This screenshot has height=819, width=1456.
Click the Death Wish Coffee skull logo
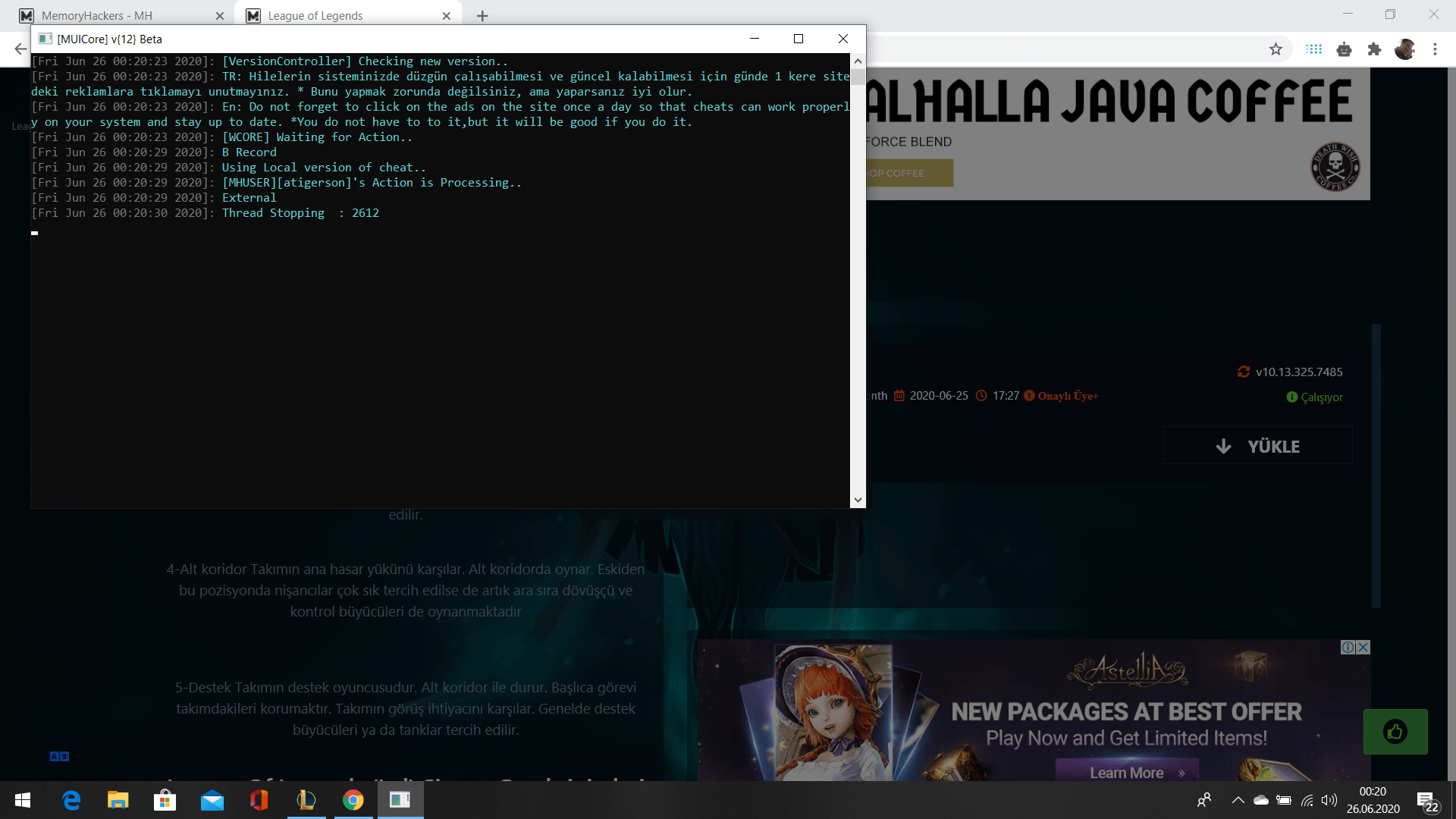tap(1335, 168)
